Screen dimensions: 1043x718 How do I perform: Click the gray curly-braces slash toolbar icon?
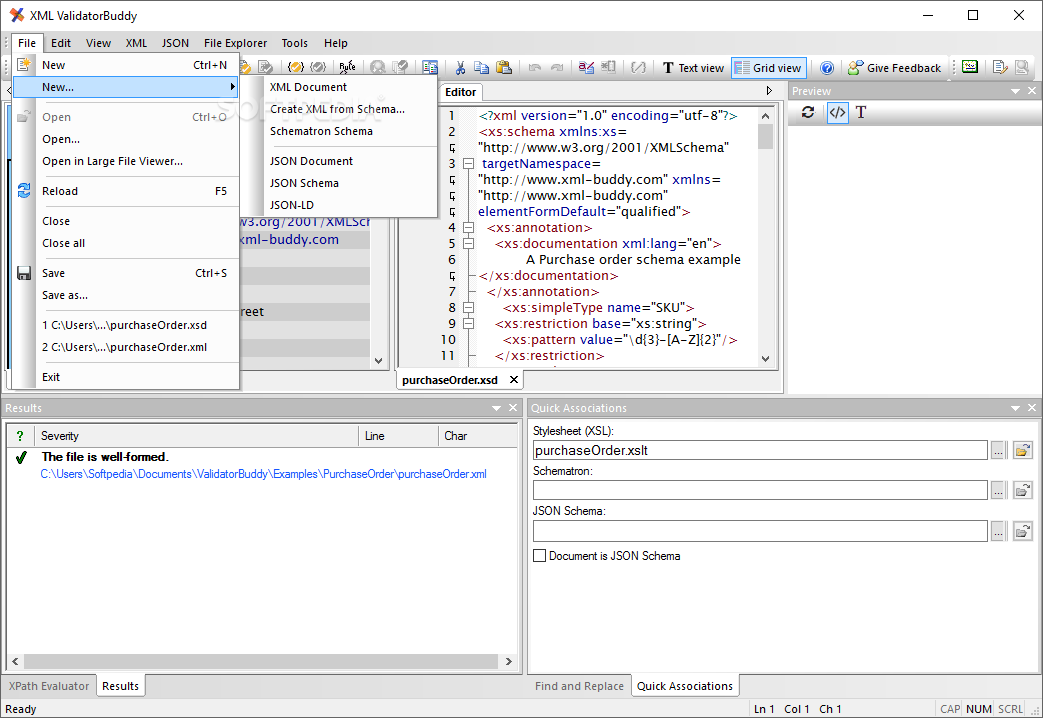(x=639, y=67)
